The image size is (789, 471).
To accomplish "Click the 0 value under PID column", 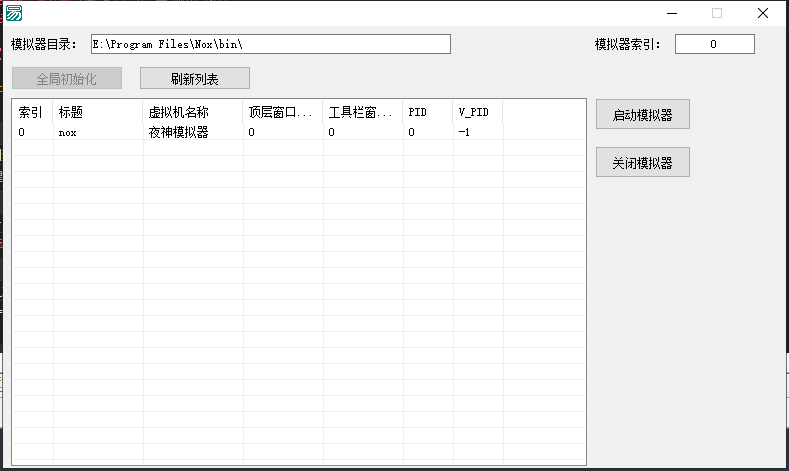I will [x=412, y=132].
